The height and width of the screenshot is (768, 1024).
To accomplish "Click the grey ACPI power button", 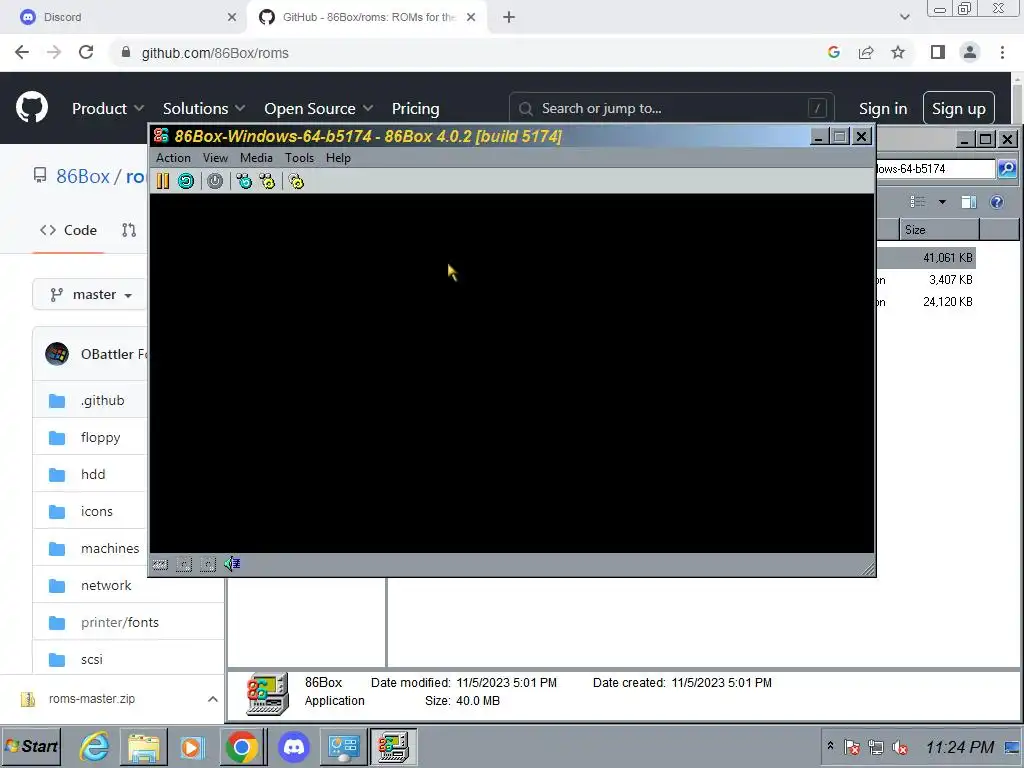I will (x=215, y=181).
